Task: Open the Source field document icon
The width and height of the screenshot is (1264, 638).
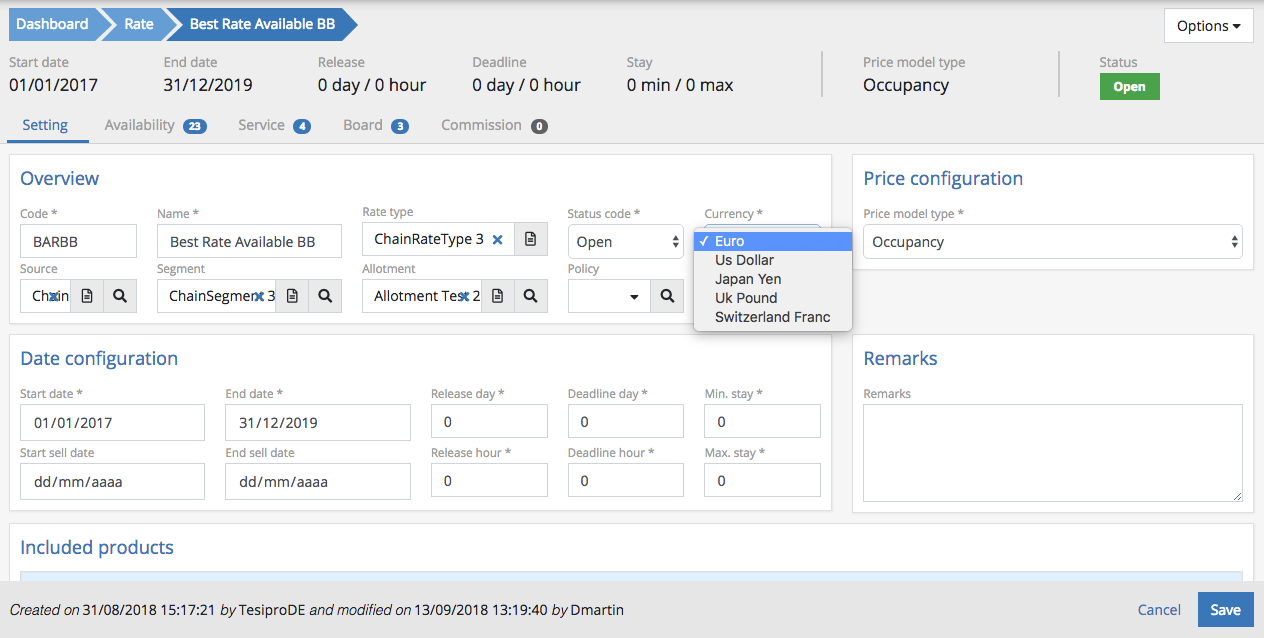Action: tap(87, 296)
